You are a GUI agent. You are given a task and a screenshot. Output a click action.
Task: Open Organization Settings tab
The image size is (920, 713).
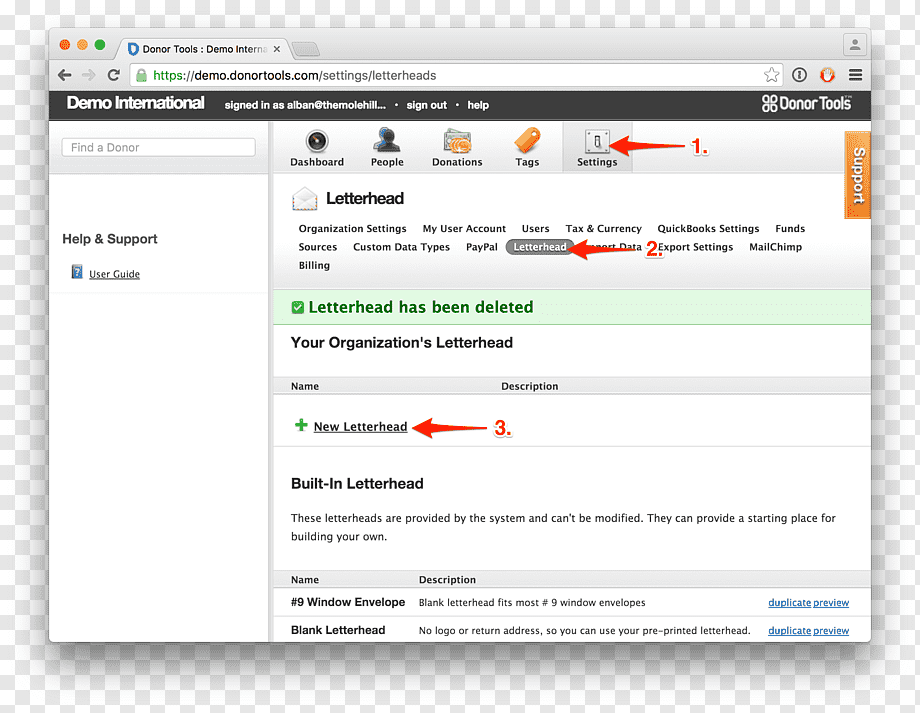[x=352, y=229]
